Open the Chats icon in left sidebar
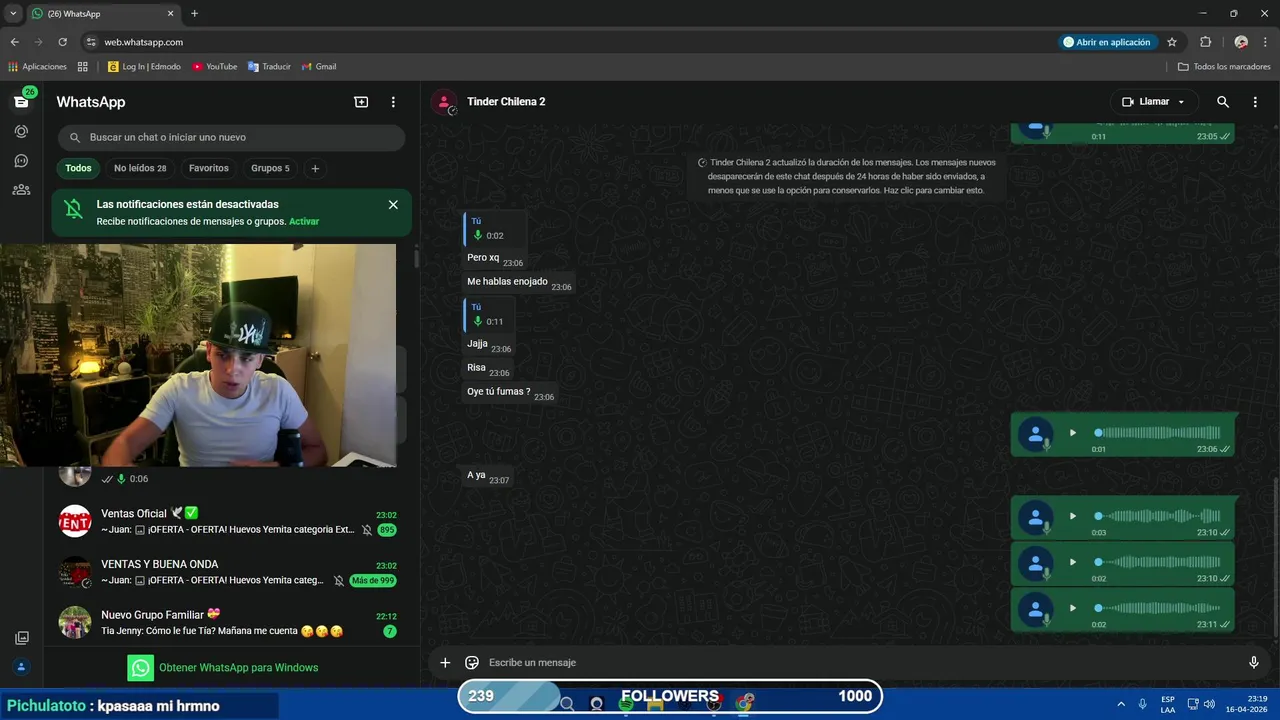Viewport: 1280px width, 720px height. pyautogui.click(x=21, y=102)
